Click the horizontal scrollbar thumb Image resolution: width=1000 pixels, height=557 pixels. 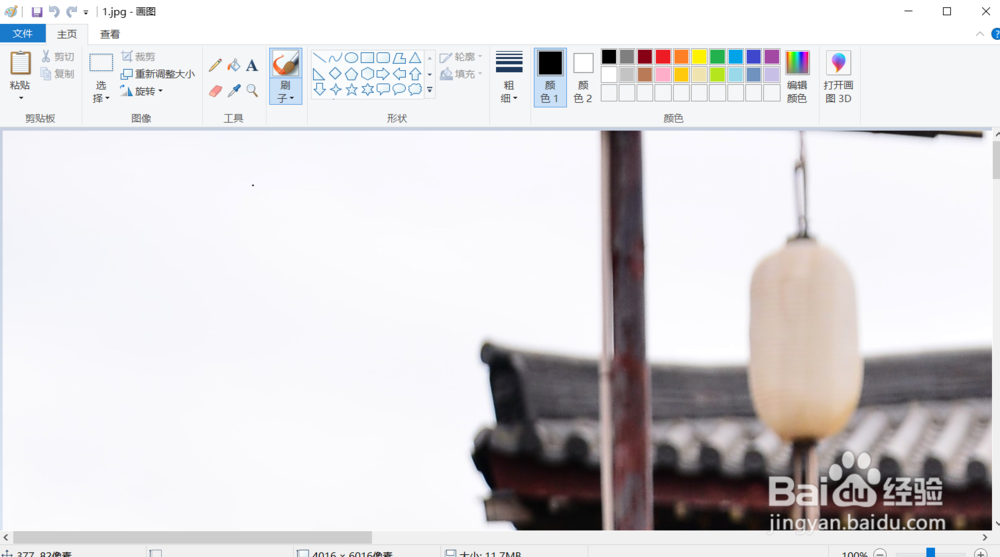[192, 537]
